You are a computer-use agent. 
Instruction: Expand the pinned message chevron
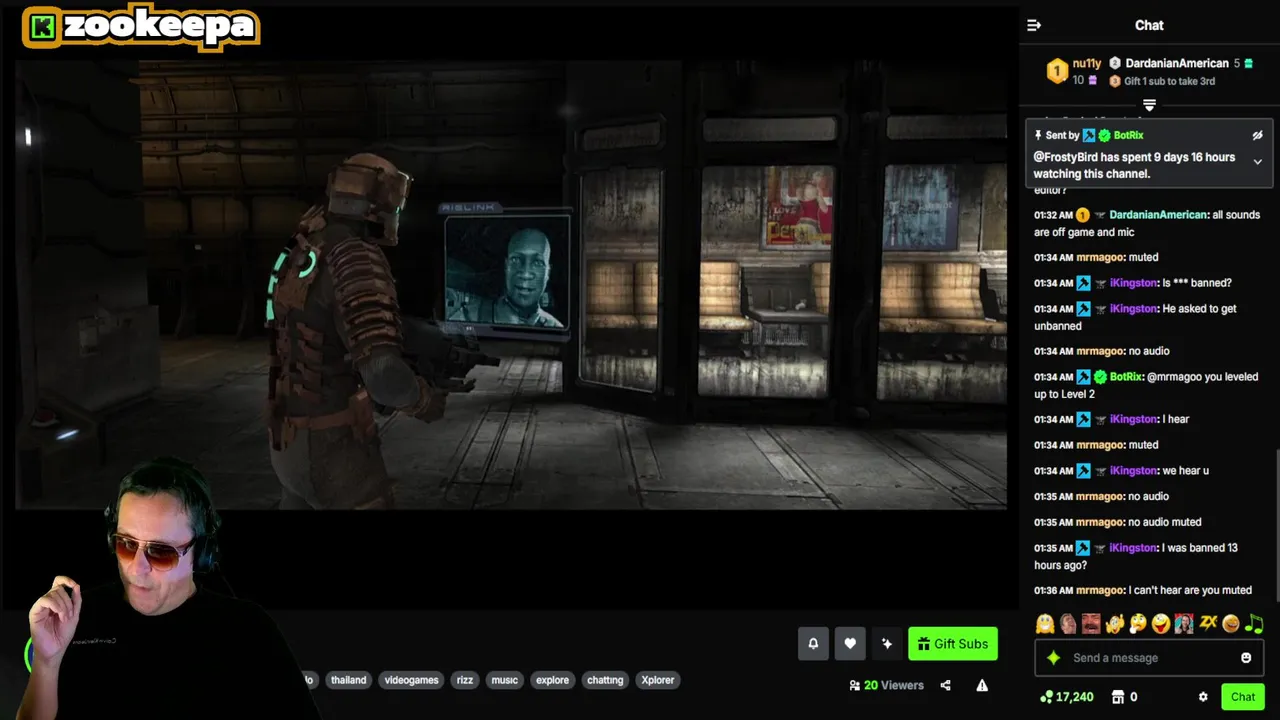pos(1258,162)
